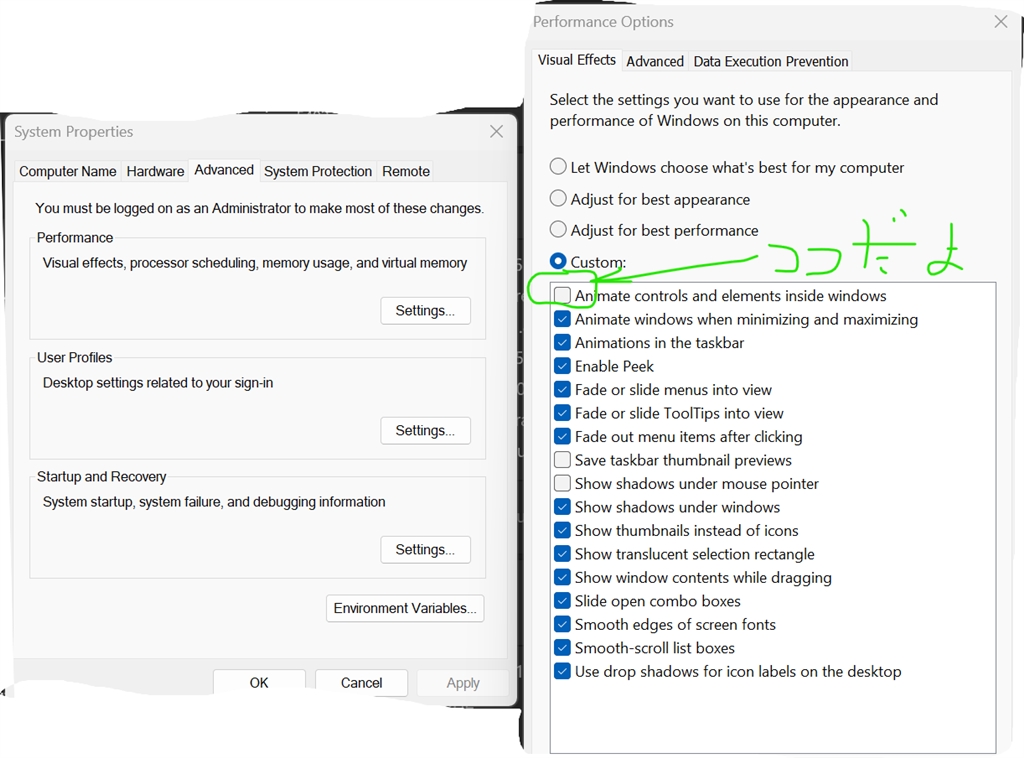Switch to the Computer Name tab
The width and height of the screenshot is (1024, 758).
[67, 171]
